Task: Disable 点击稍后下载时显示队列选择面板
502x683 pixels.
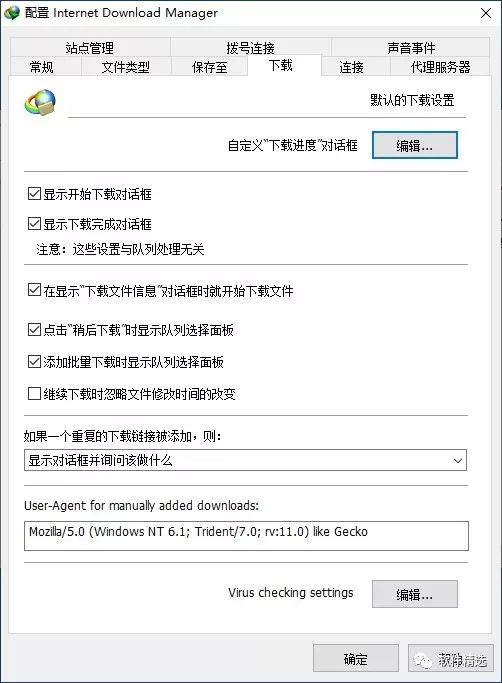Action: (x=34, y=330)
